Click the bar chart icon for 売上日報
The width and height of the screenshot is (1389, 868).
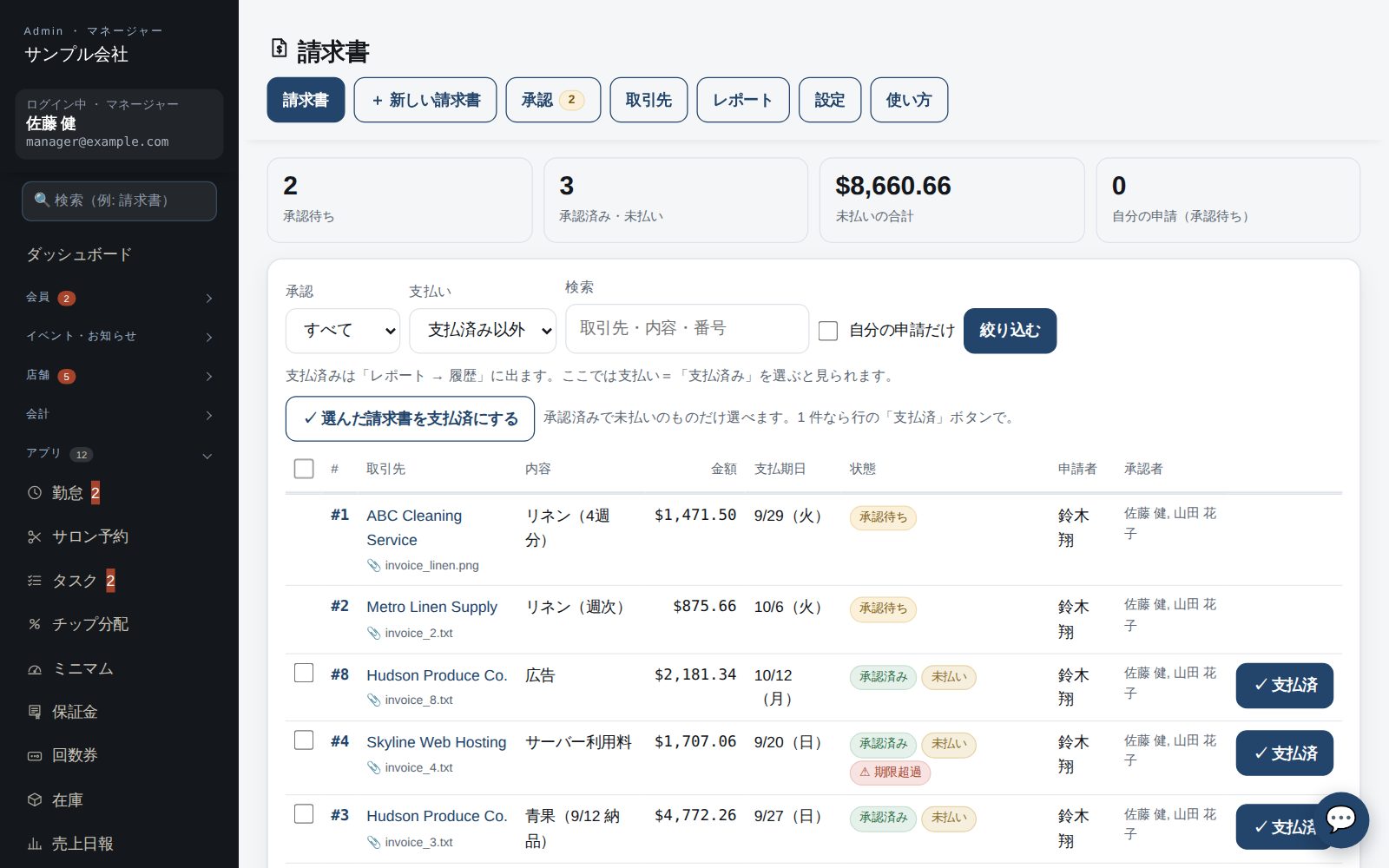pyautogui.click(x=35, y=844)
